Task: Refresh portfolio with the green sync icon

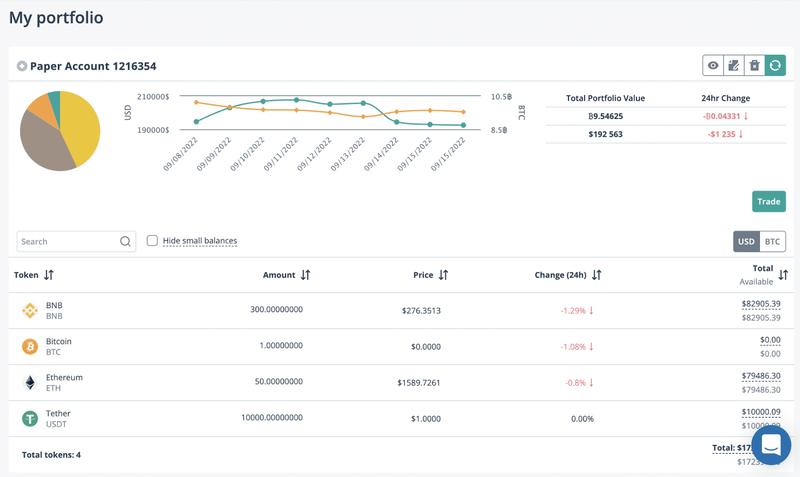Action: 776,66
